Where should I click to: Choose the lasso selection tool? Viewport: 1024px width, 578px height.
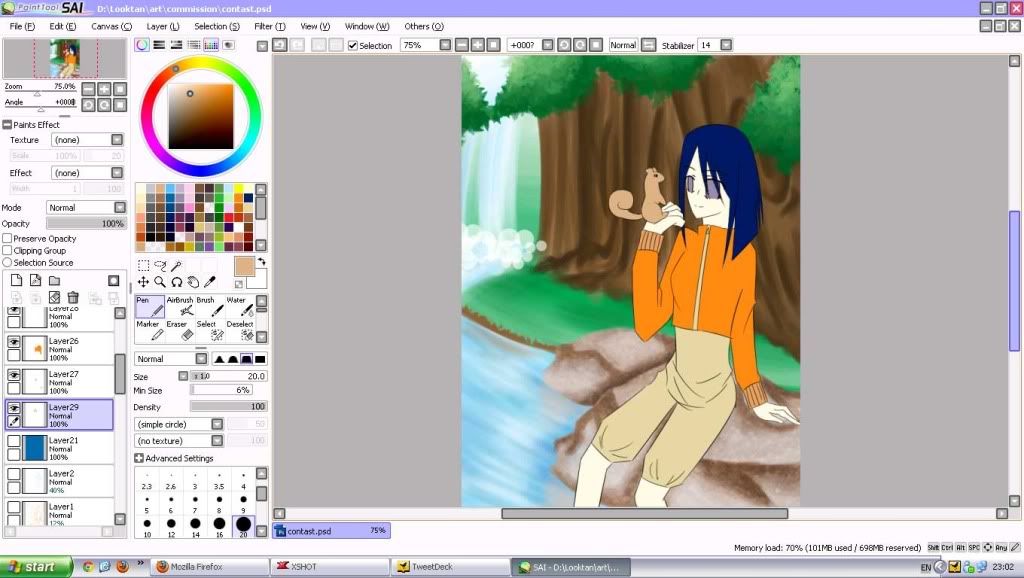click(160, 265)
